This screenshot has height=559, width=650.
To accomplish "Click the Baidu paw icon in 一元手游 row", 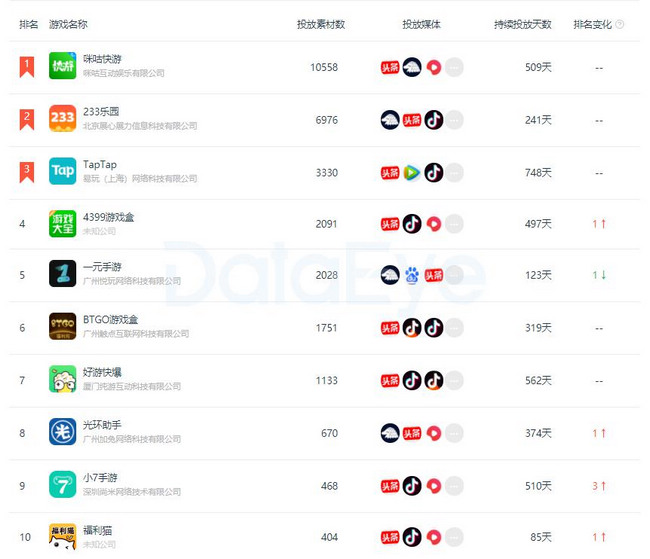I will (x=412, y=275).
